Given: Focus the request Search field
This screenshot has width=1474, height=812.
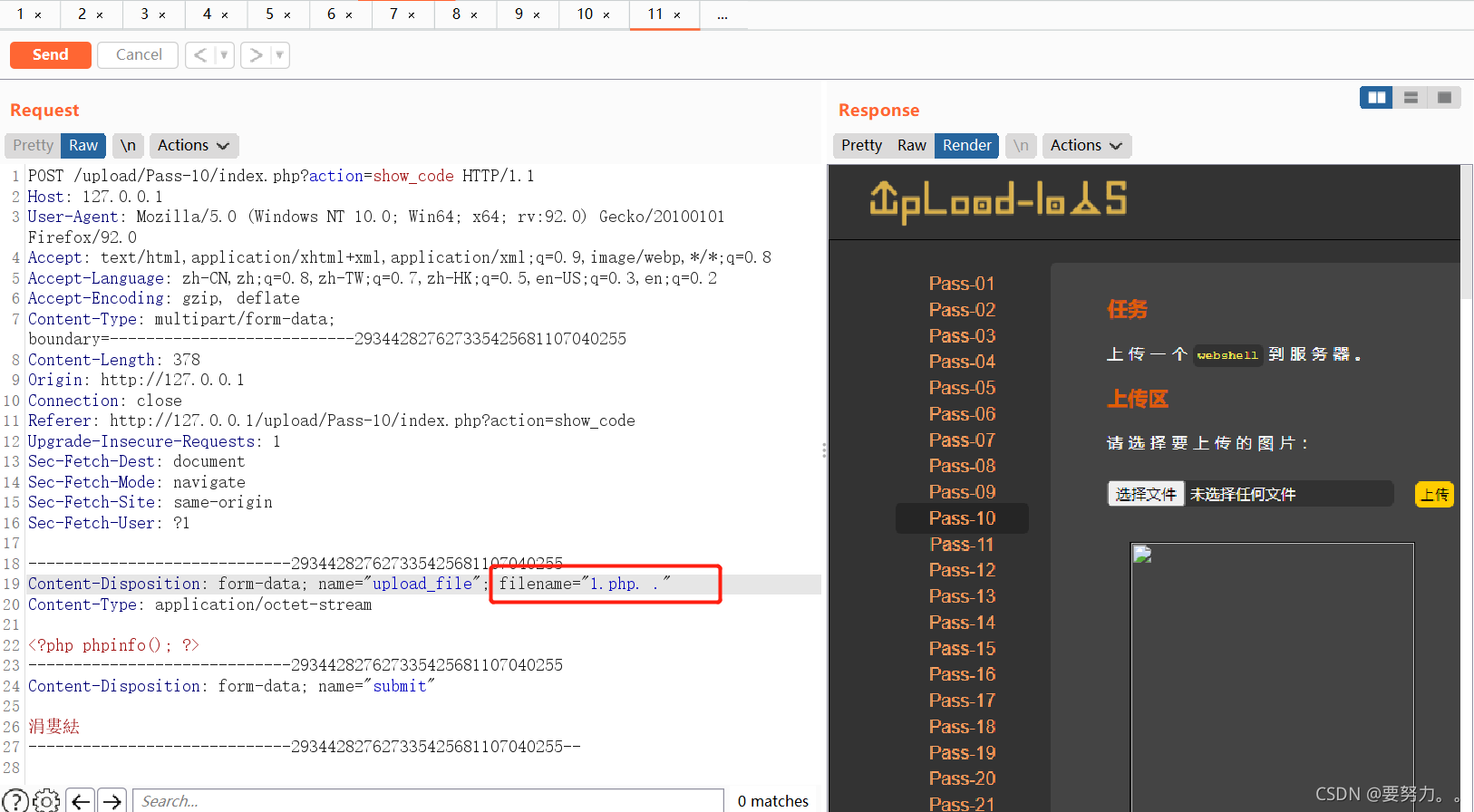Looking at the screenshot, I should coord(429,801).
